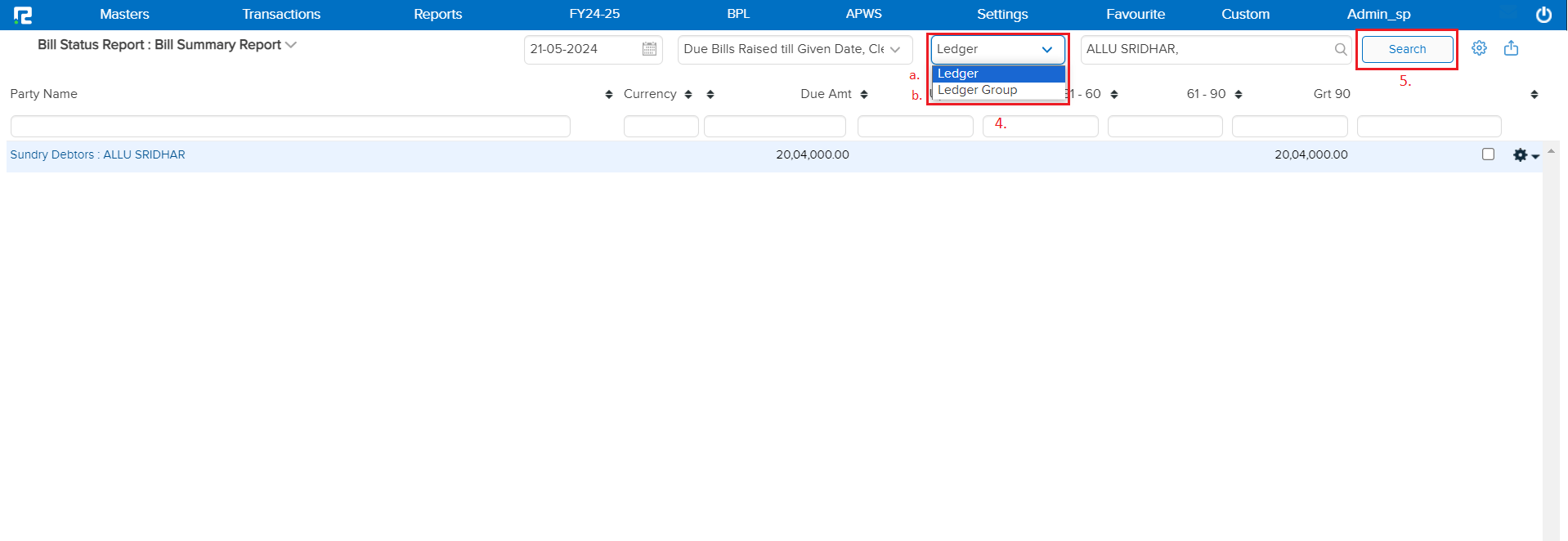Click the Party Name filter input box
1568x541 pixels.
[290, 126]
